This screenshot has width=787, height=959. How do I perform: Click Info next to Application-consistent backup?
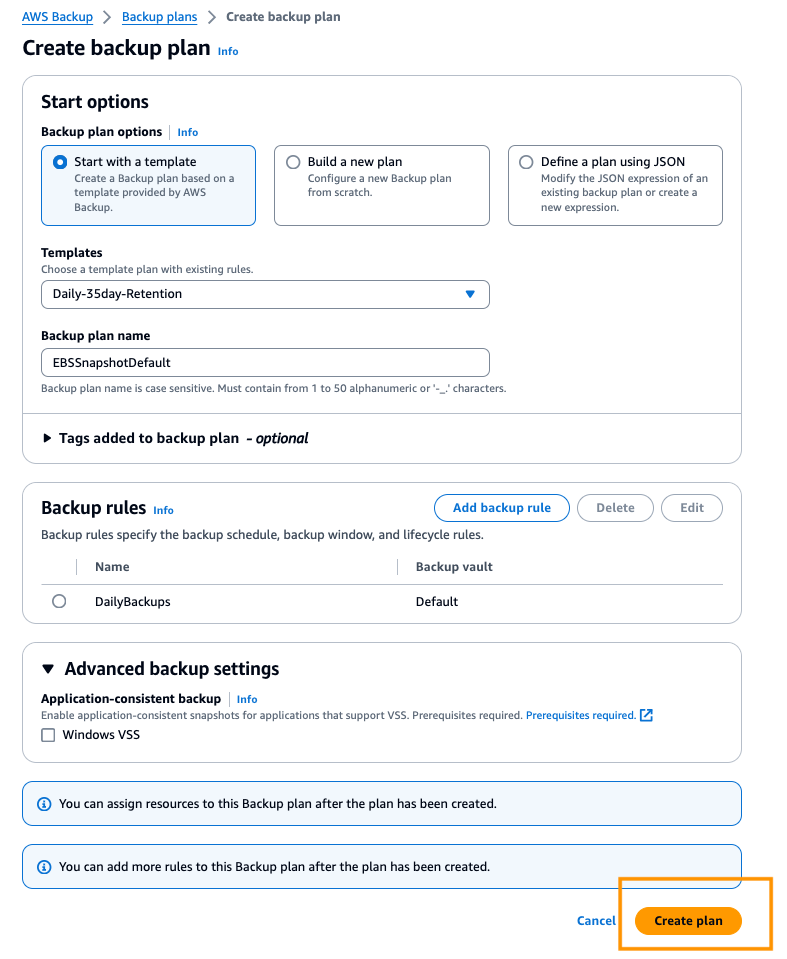click(x=246, y=699)
